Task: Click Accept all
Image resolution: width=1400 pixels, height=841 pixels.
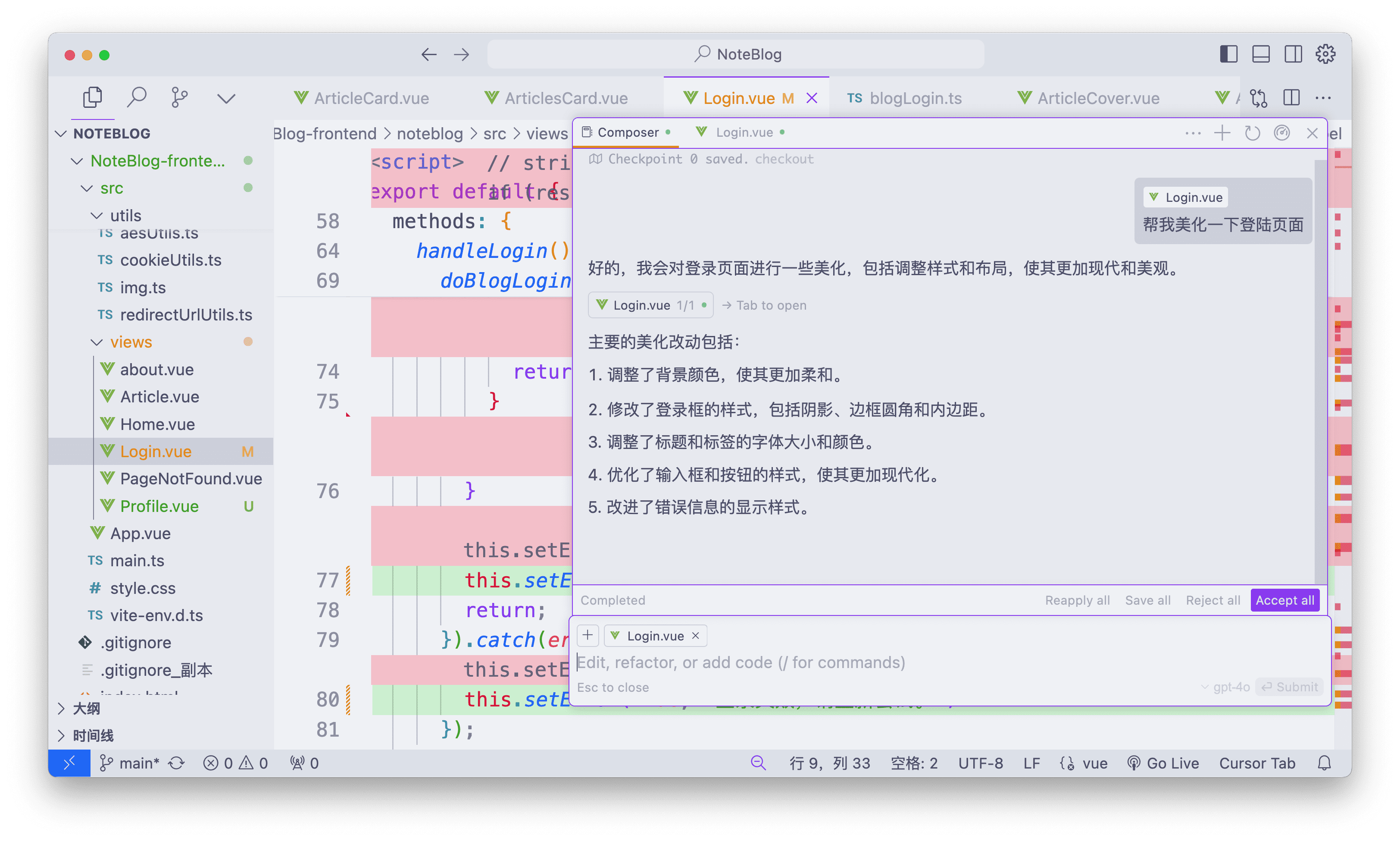Action: [x=1284, y=600]
